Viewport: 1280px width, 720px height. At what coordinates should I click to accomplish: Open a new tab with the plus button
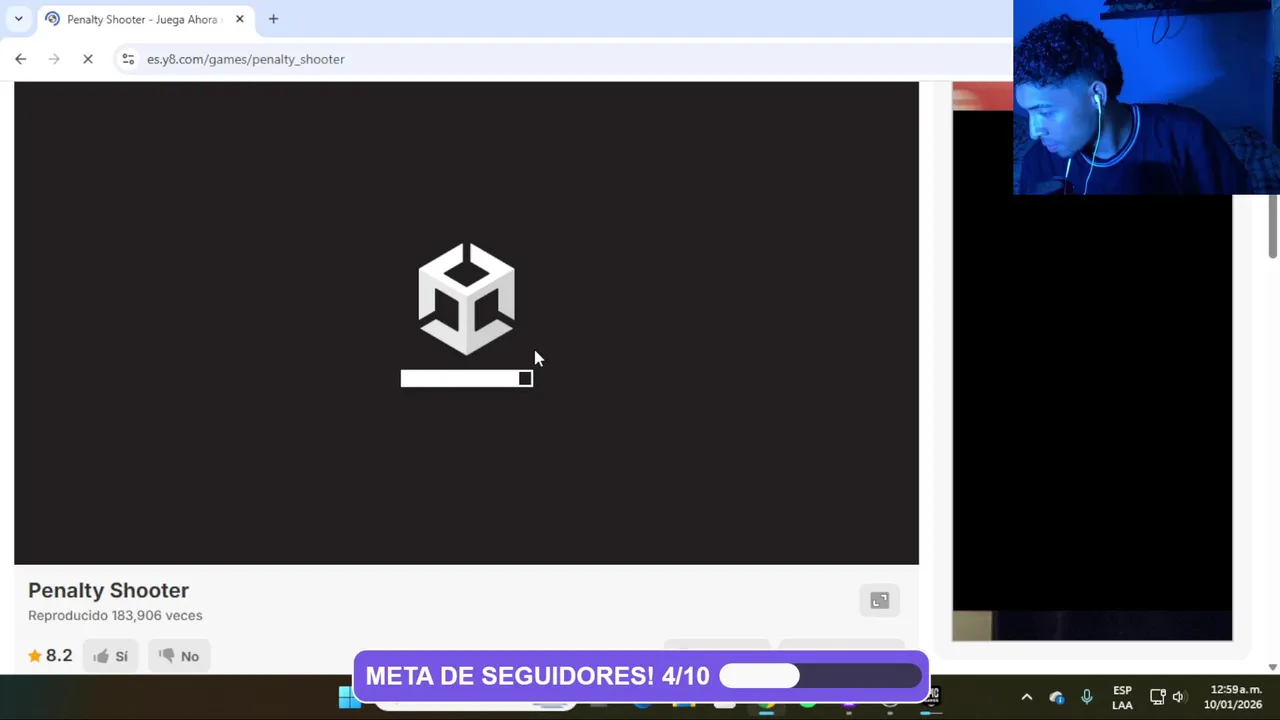[x=273, y=19]
